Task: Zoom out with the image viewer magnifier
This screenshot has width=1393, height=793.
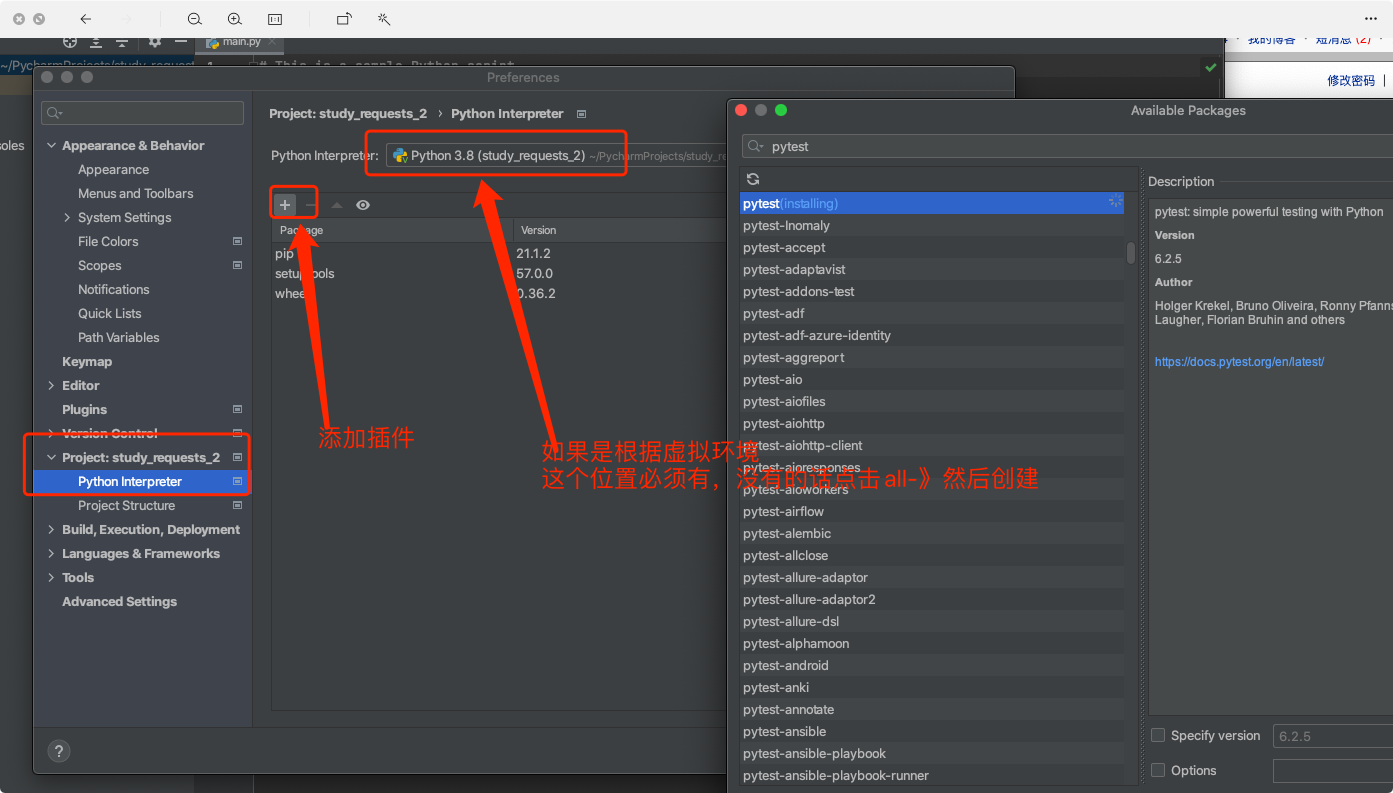Action: click(x=194, y=19)
